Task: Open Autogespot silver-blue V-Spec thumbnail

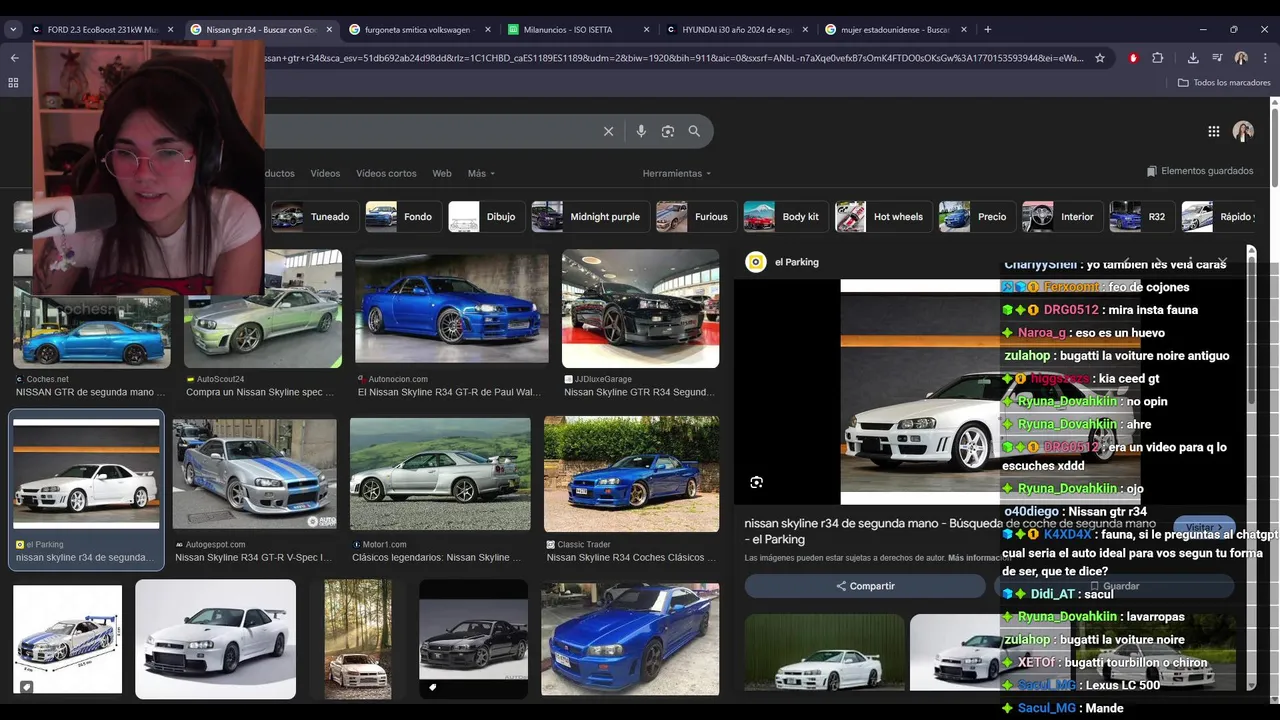Action: point(254,474)
